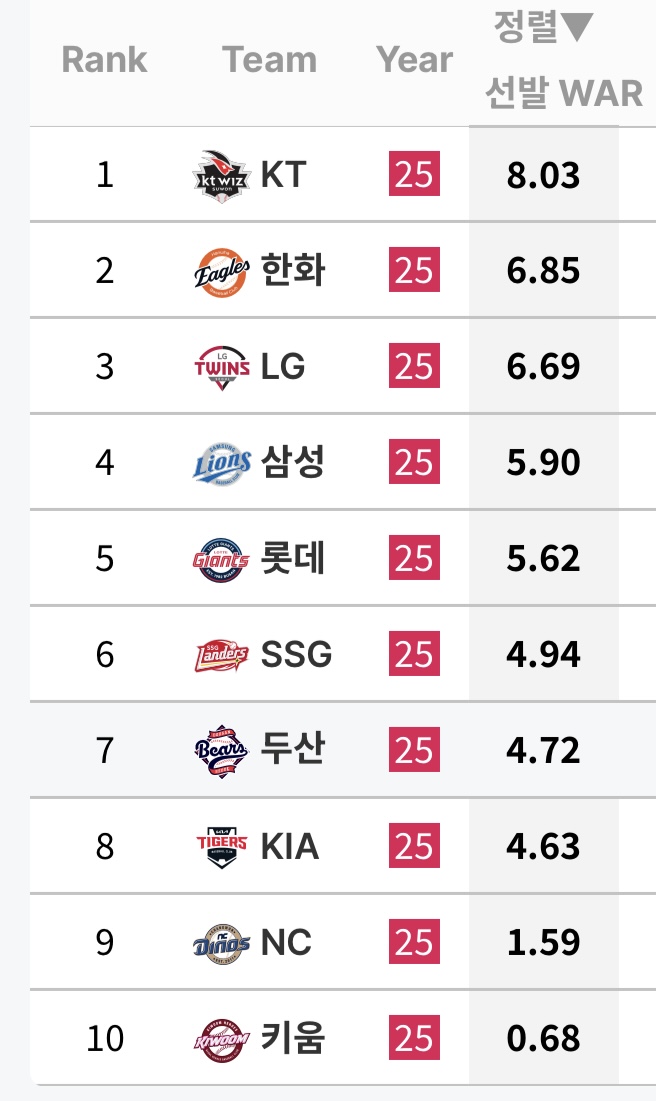The width and height of the screenshot is (656, 1101).
Task: Click the Hanwha Eagles logo
Action: point(220,271)
